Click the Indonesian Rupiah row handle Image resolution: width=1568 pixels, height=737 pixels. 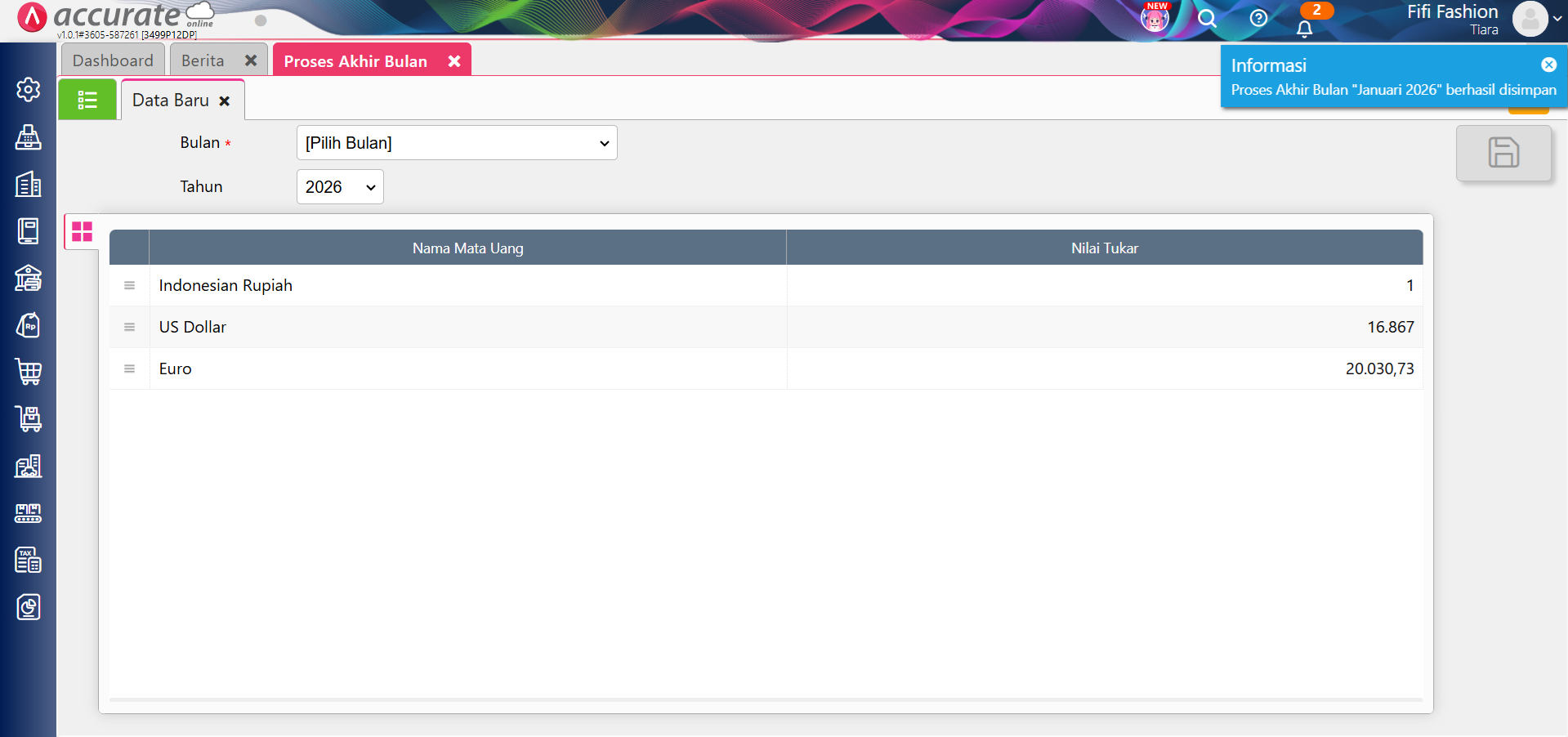(129, 285)
